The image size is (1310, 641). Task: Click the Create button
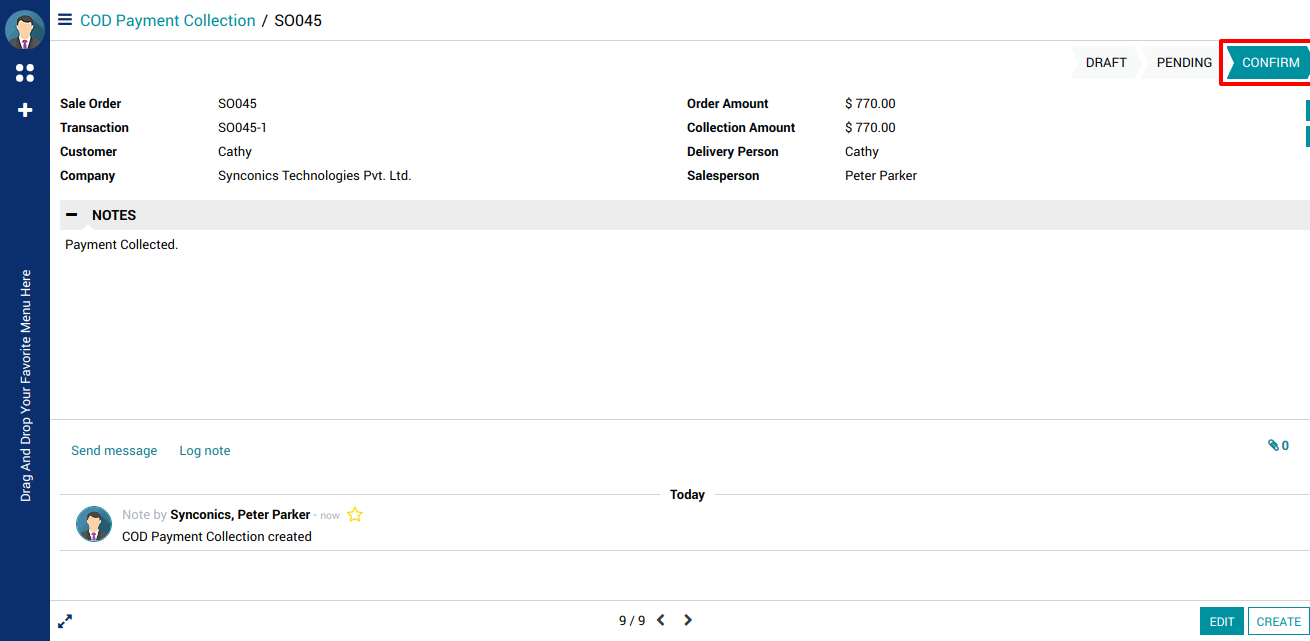pos(1278,621)
